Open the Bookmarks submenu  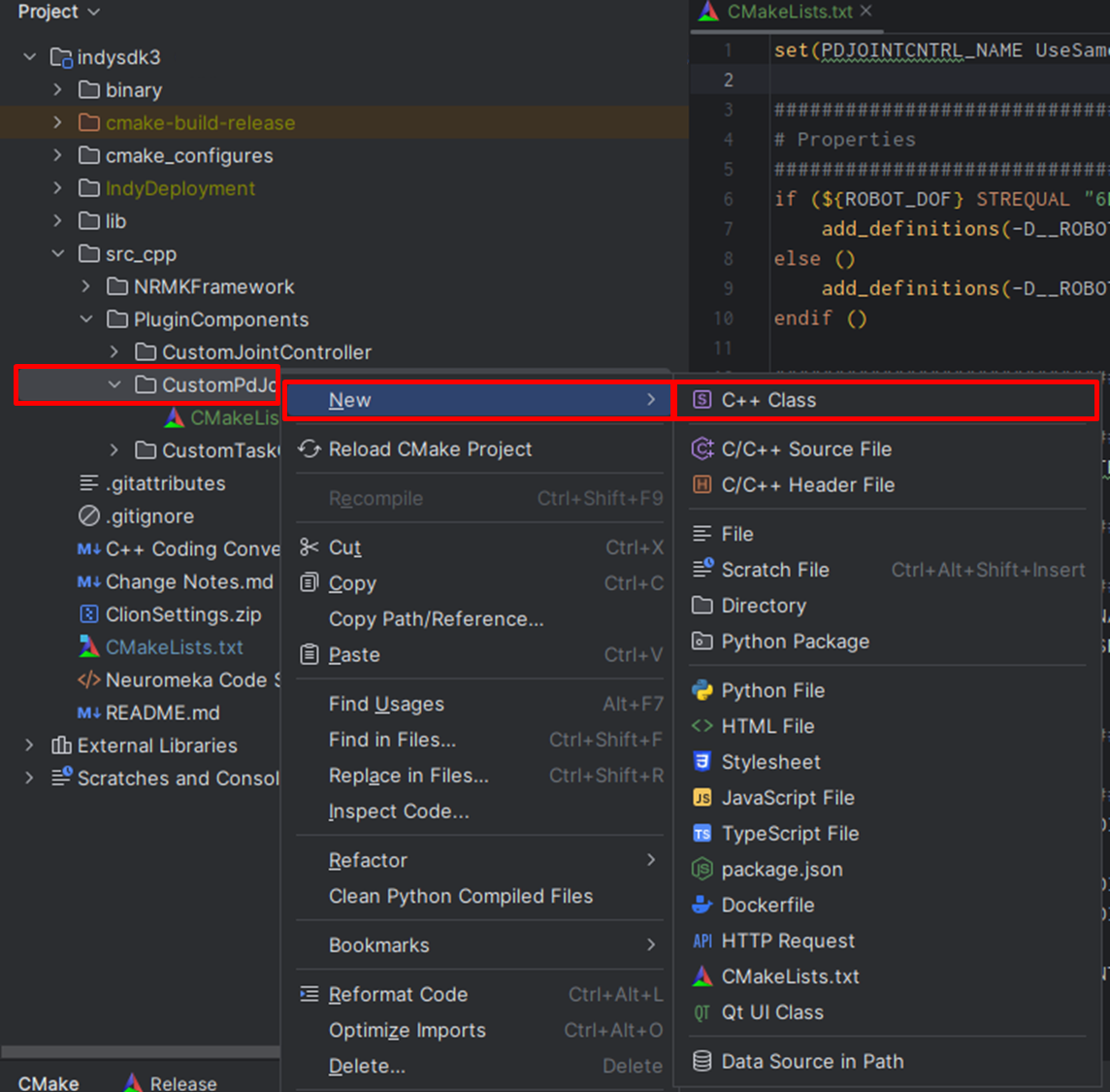(x=479, y=945)
